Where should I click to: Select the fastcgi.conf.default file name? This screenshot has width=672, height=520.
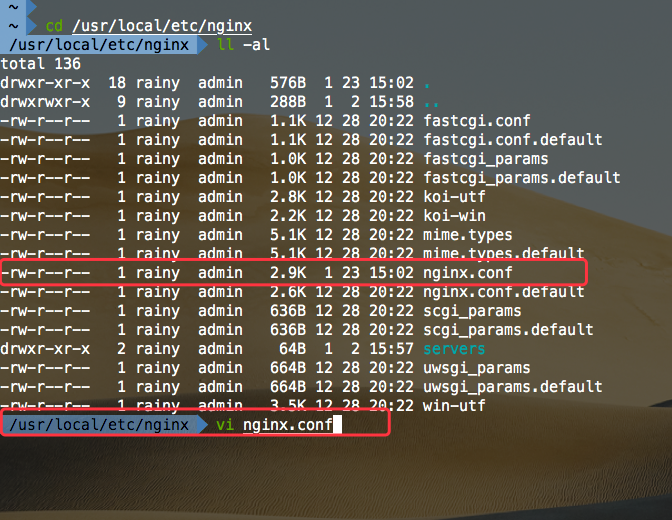pos(513,140)
